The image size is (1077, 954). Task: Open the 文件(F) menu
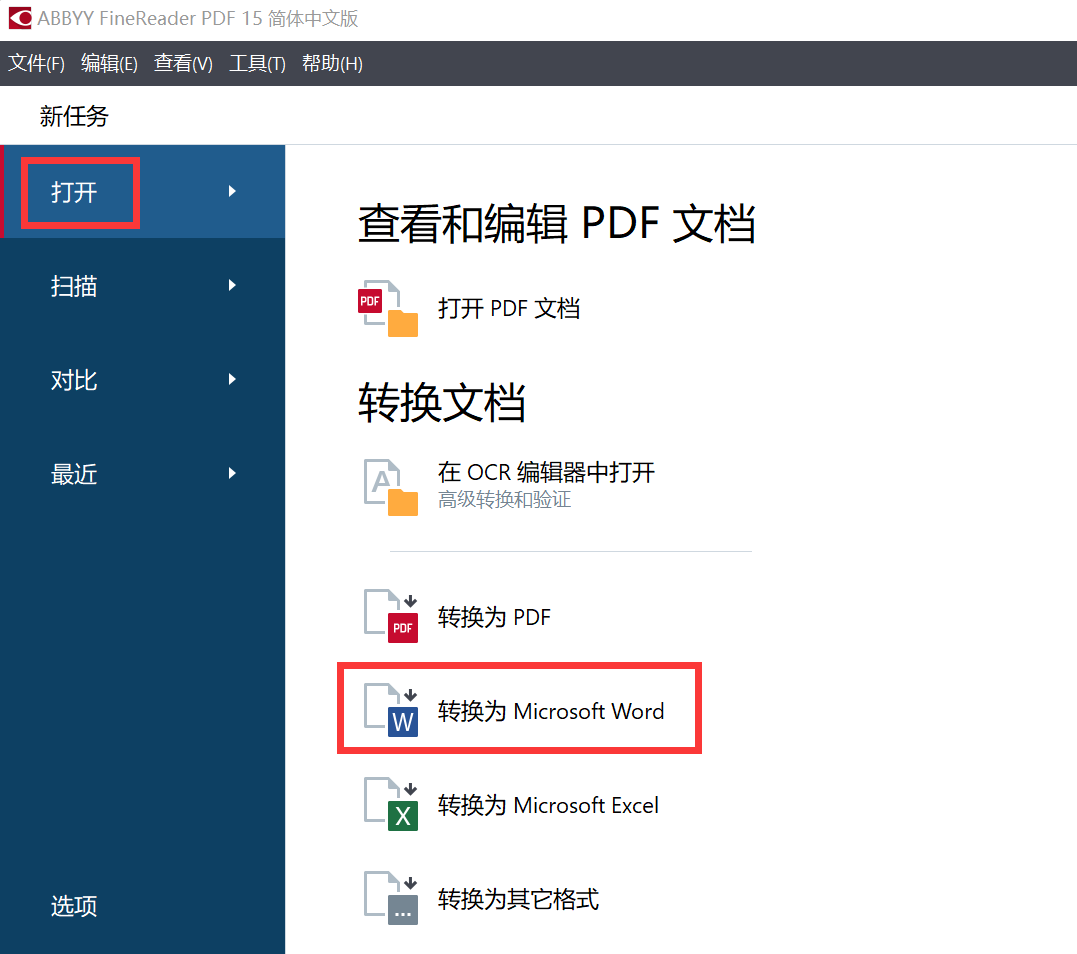tap(36, 63)
